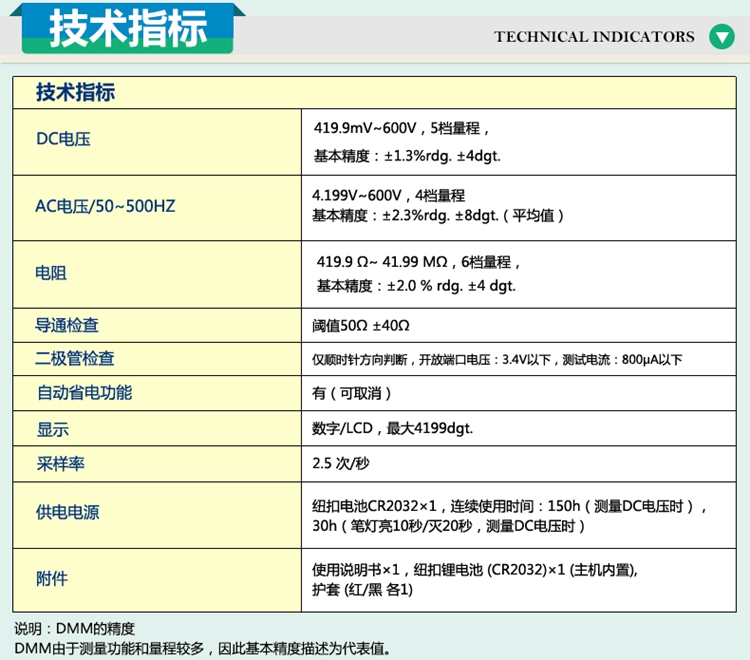Viewport: 750px width, 660px height.
Task: Click the 阈值50Ω ±40Ω value
Action: coord(361,325)
